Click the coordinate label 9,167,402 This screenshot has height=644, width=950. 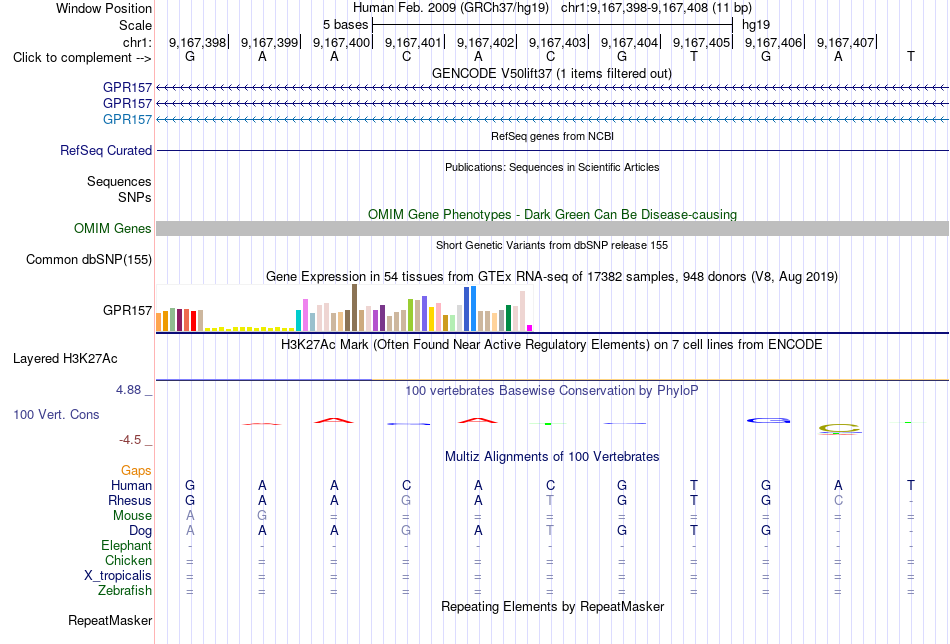tap(485, 42)
